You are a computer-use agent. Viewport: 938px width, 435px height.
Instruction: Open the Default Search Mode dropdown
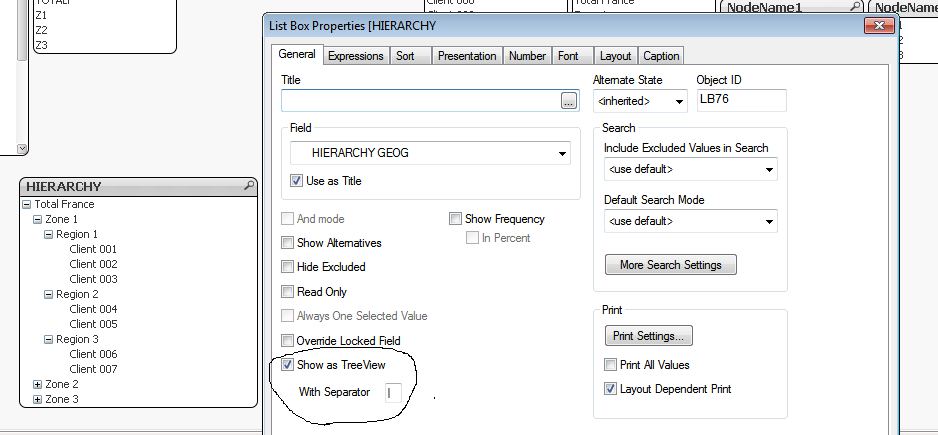pos(768,221)
